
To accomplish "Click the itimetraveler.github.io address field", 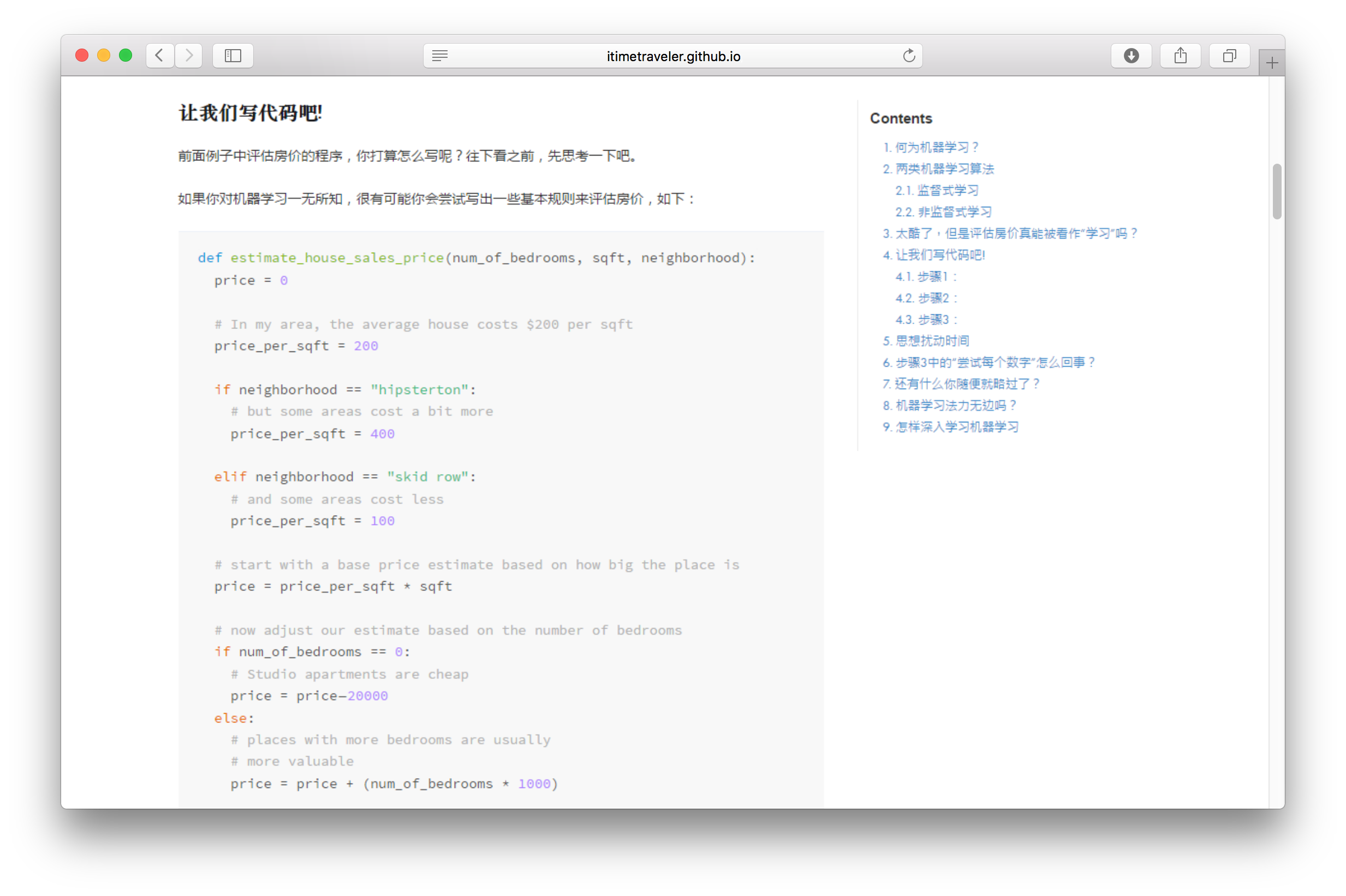I will (672, 56).
